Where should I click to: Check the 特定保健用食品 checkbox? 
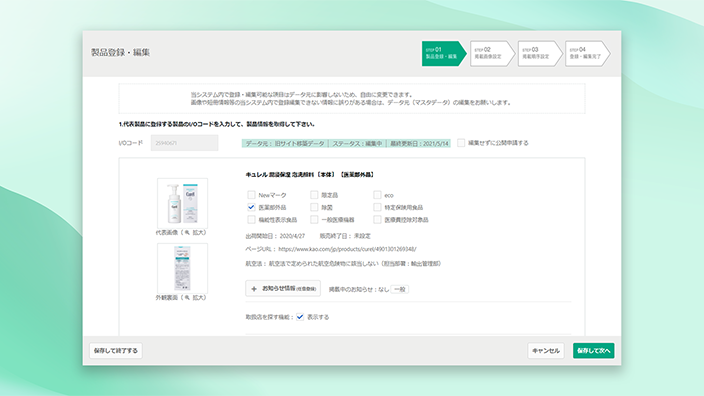pyautogui.click(x=377, y=207)
